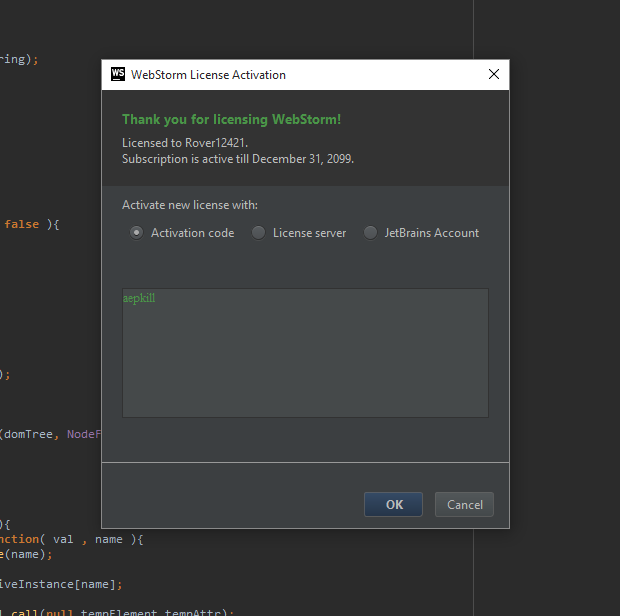Image resolution: width=620 pixels, height=616 pixels.
Task: Click the WebStorm WS logo icon
Action: point(118,74)
